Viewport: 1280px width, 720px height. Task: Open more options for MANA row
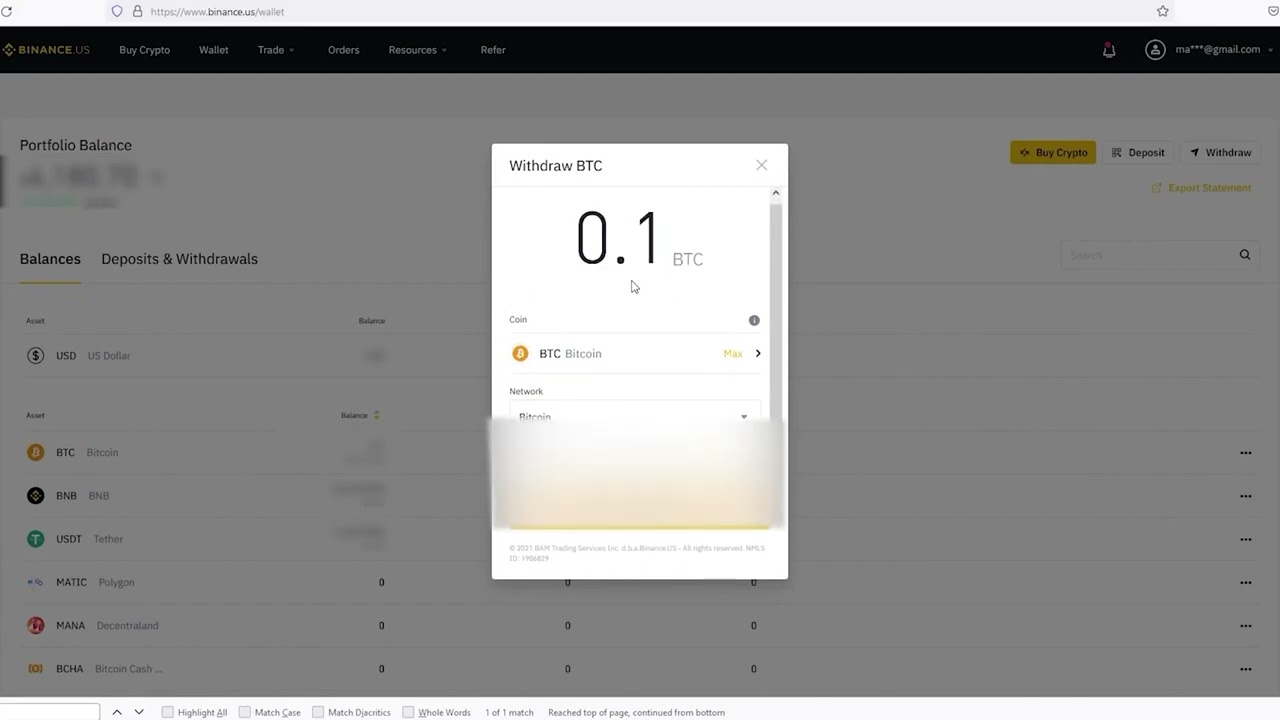pyautogui.click(x=1245, y=626)
